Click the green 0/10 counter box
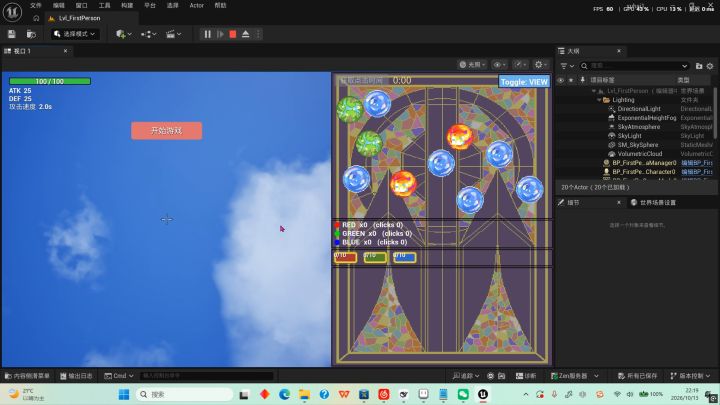720x405 pixels. click(375, 257)
